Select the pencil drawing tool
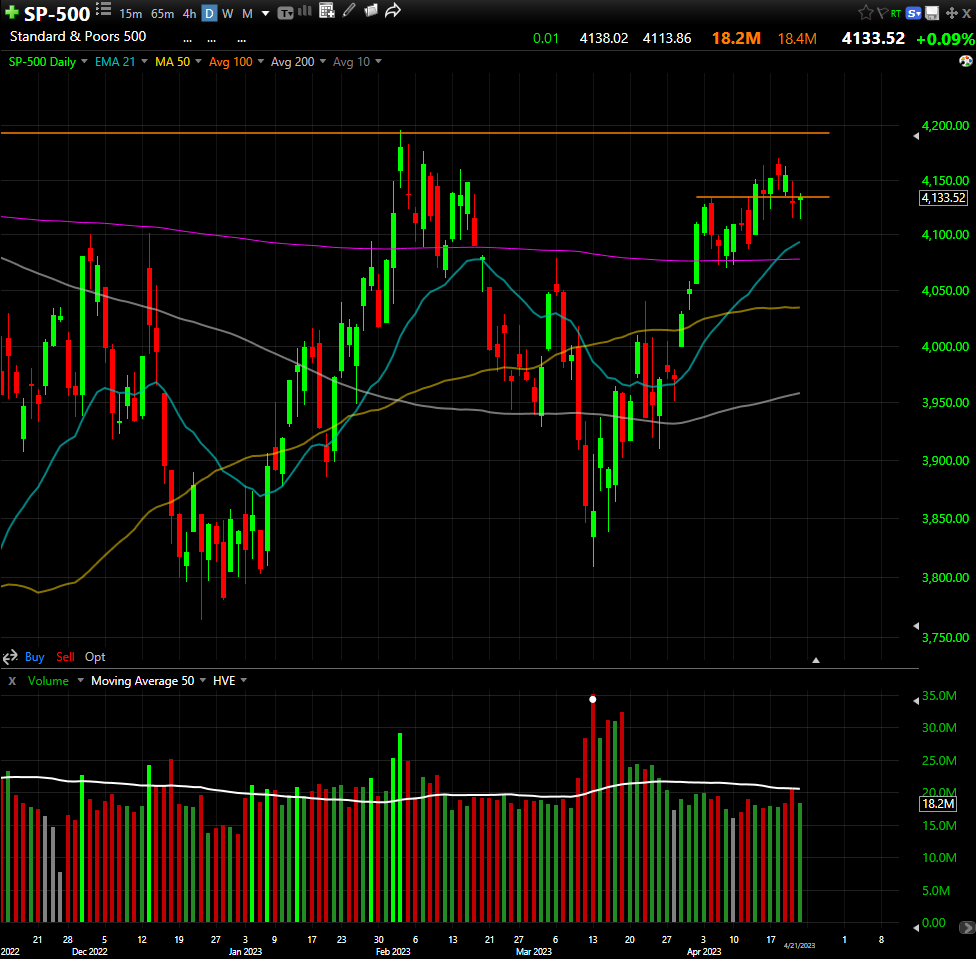 coord(349,10)
